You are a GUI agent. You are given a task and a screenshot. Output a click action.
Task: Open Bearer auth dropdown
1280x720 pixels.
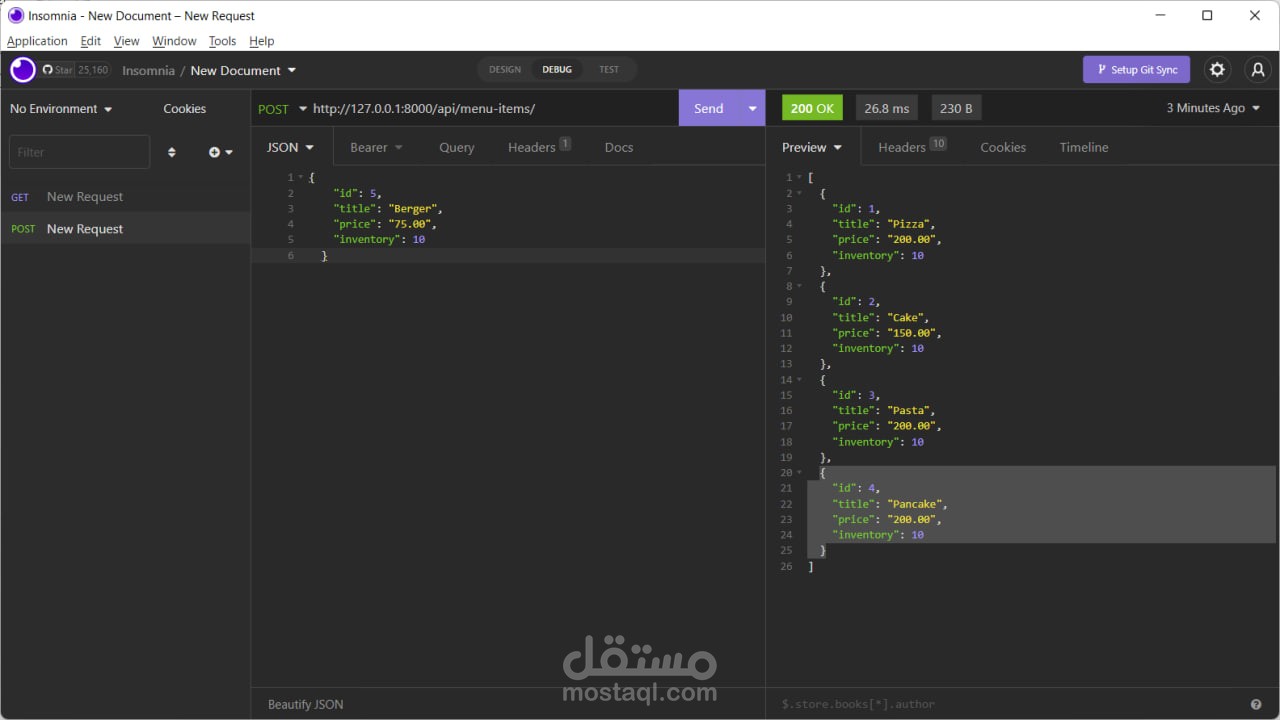(x=376, y=147)
